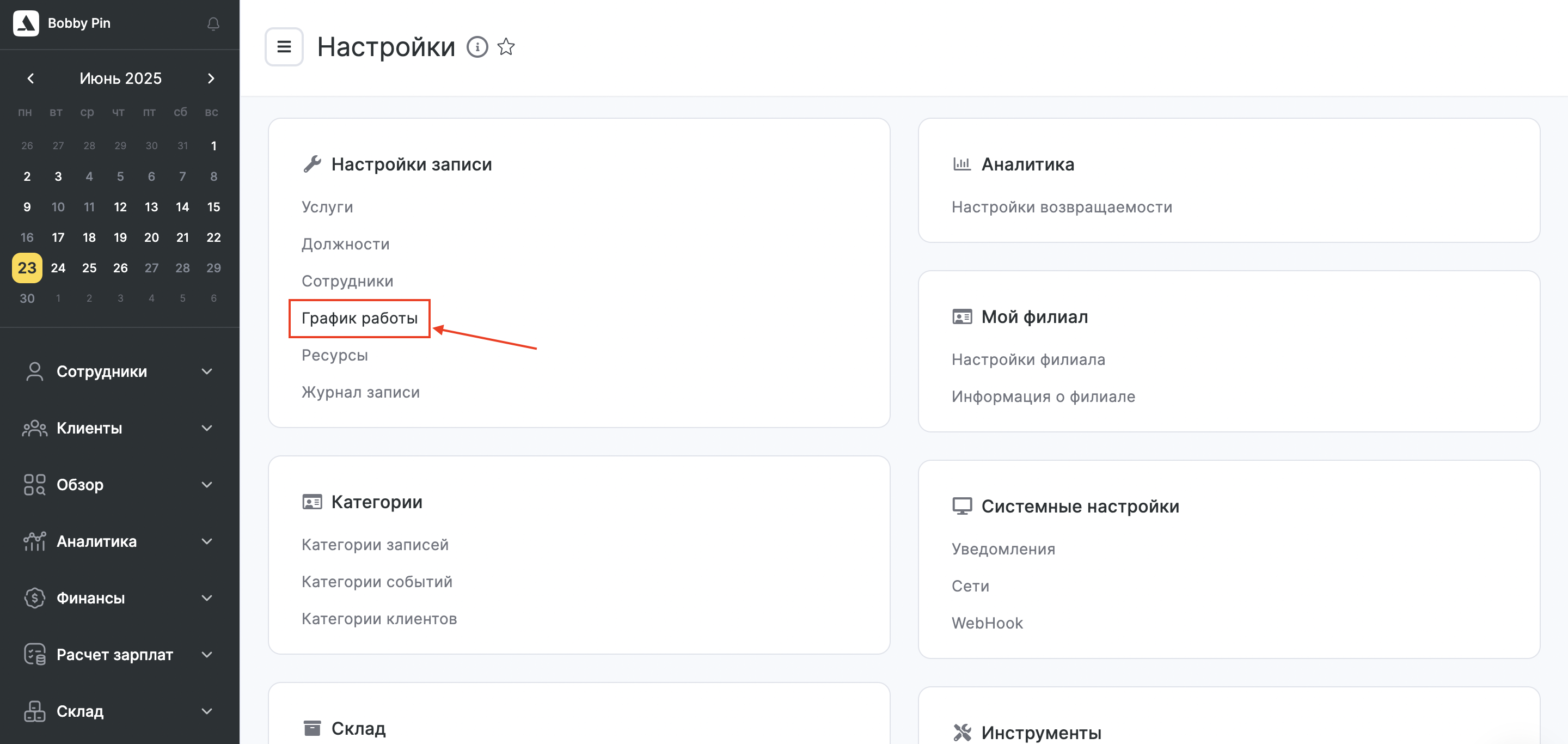Click the Аналитика chart icon in sidebar
Image resolution: width=1568 pixels, height=744 pixels.
(x=35, y=541)
